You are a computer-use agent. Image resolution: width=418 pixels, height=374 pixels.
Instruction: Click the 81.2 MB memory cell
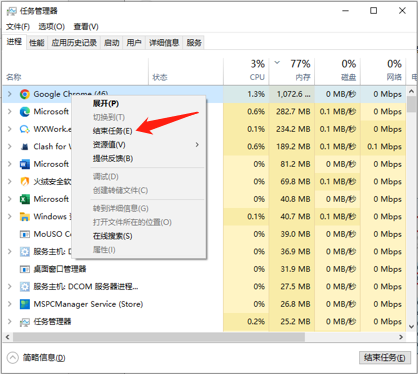tap(292, 164)
